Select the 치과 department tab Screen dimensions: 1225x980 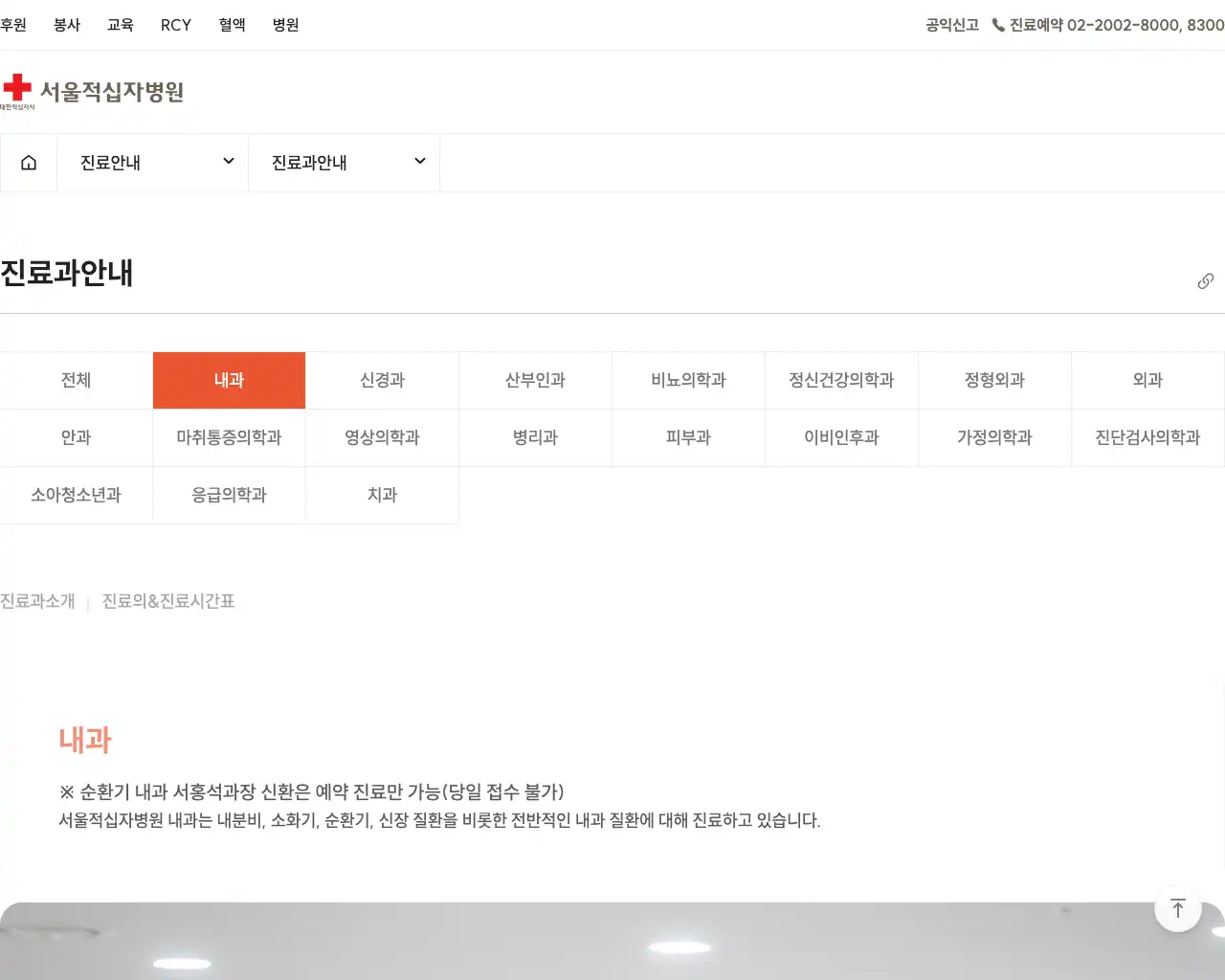pyautogui.click(x=382, y=495)
